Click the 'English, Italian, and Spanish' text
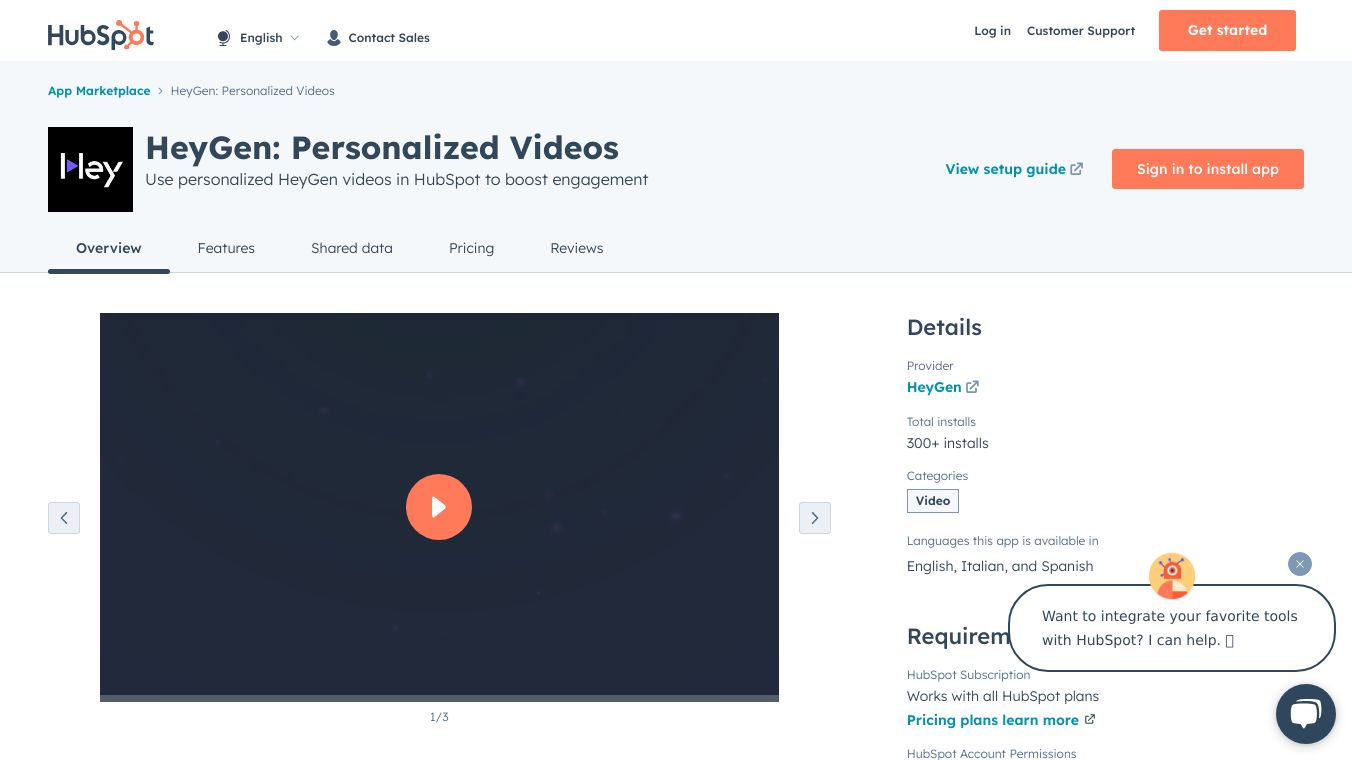 (1000, 566)
